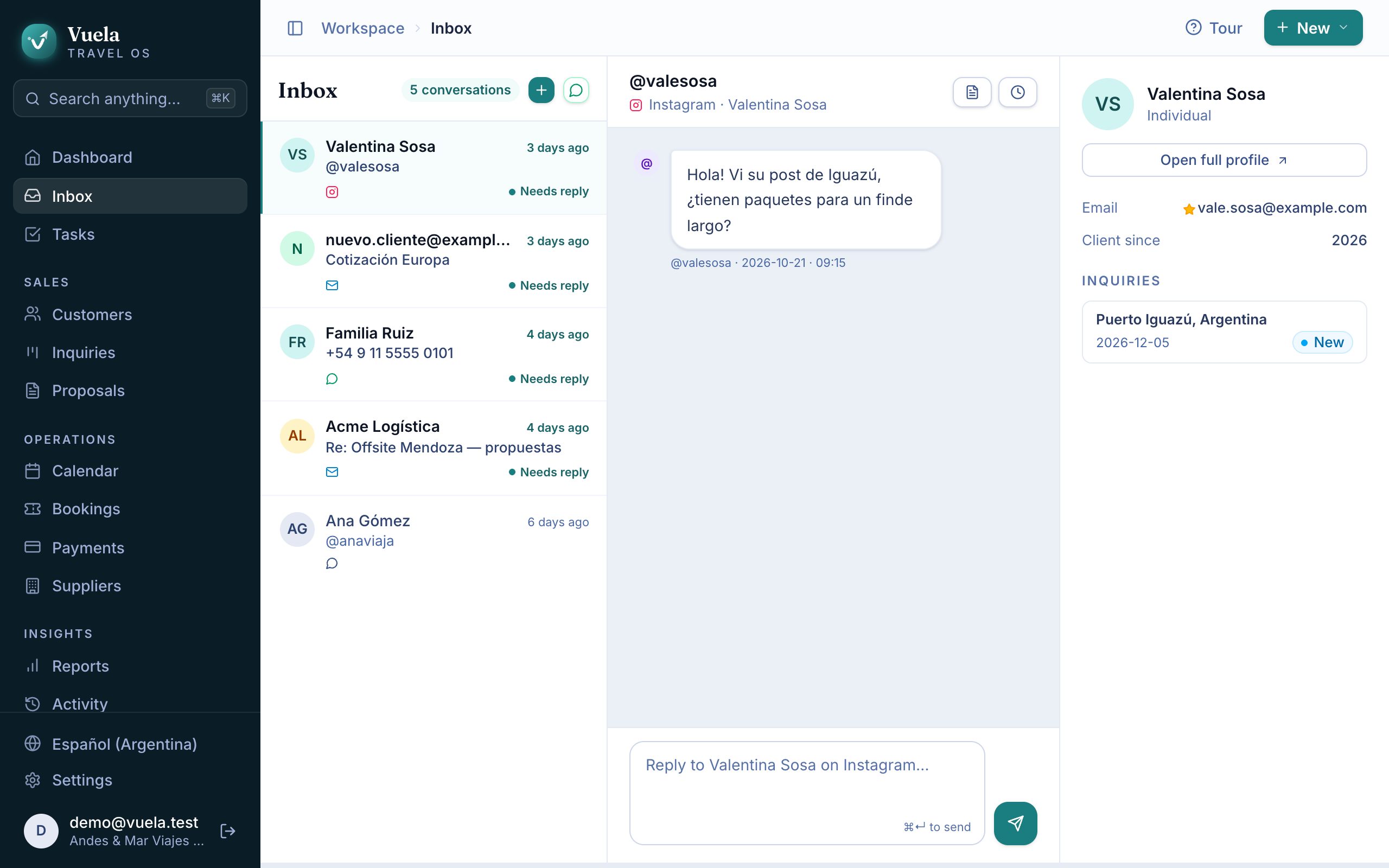1389x868 pixels.
Task: Toggle the sidebar panel icon
Action: click(295, 28)
